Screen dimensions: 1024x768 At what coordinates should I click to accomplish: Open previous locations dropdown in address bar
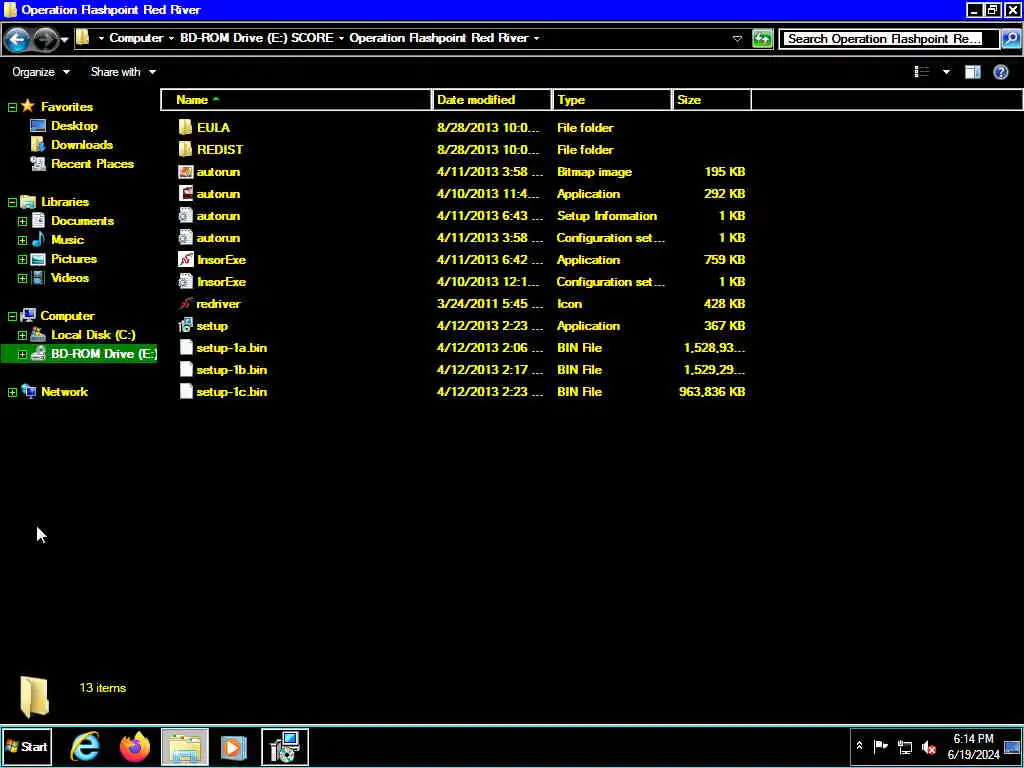pyautogui.click(x=737, y=39)
